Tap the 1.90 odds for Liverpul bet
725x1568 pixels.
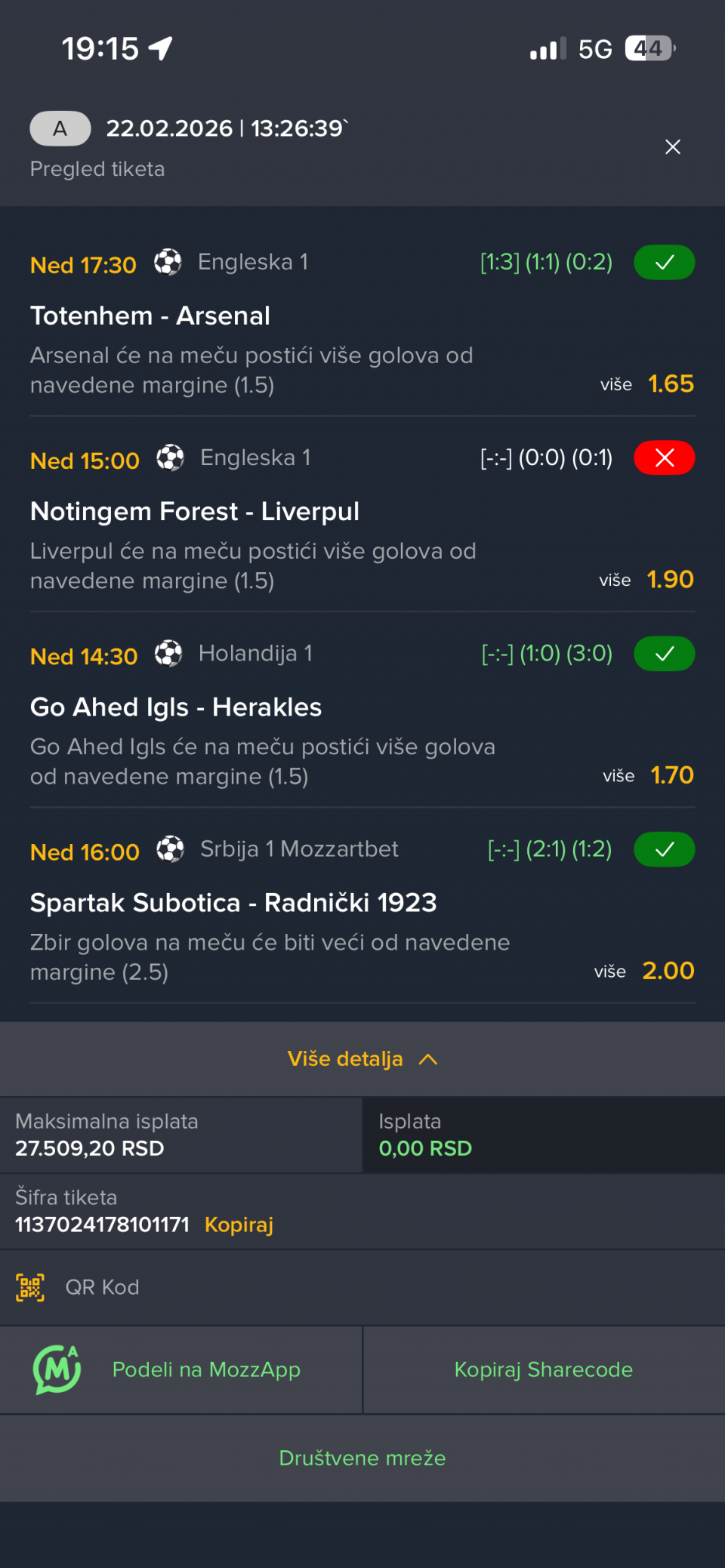pyautogui.click(x=670, y=580)
